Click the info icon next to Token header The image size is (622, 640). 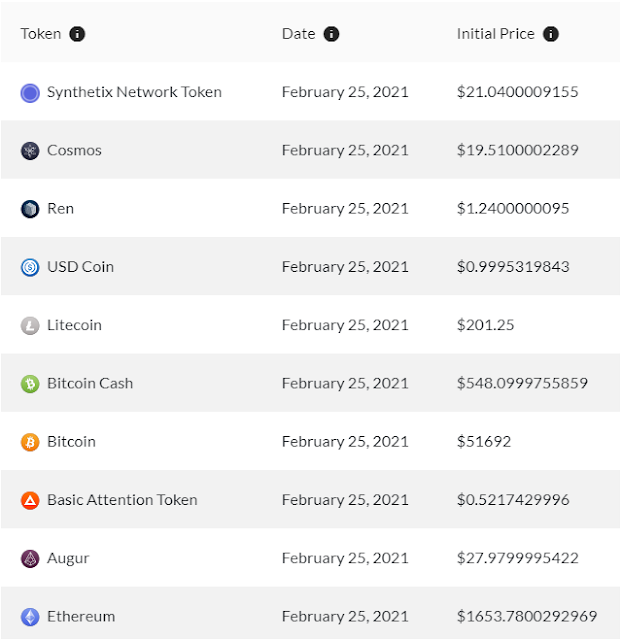coord(77,34)
